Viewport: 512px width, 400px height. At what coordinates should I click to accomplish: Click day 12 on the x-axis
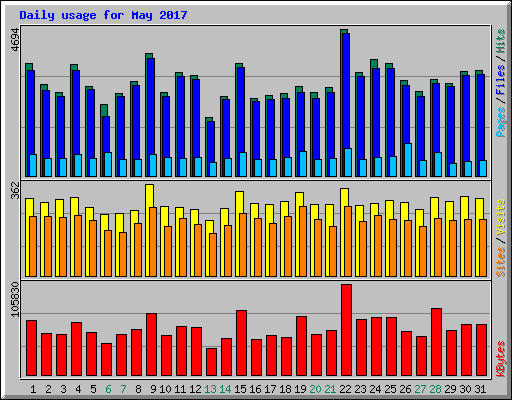coord(195,389)
